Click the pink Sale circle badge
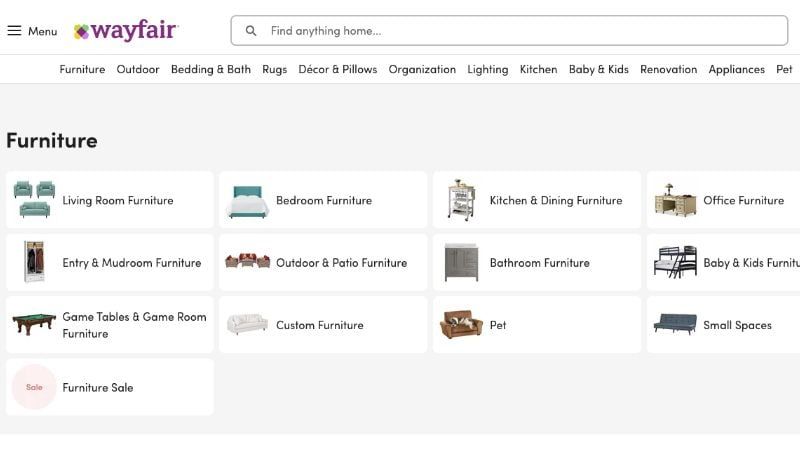The height and width of the screenshot is (450, 800). [34, 387]
